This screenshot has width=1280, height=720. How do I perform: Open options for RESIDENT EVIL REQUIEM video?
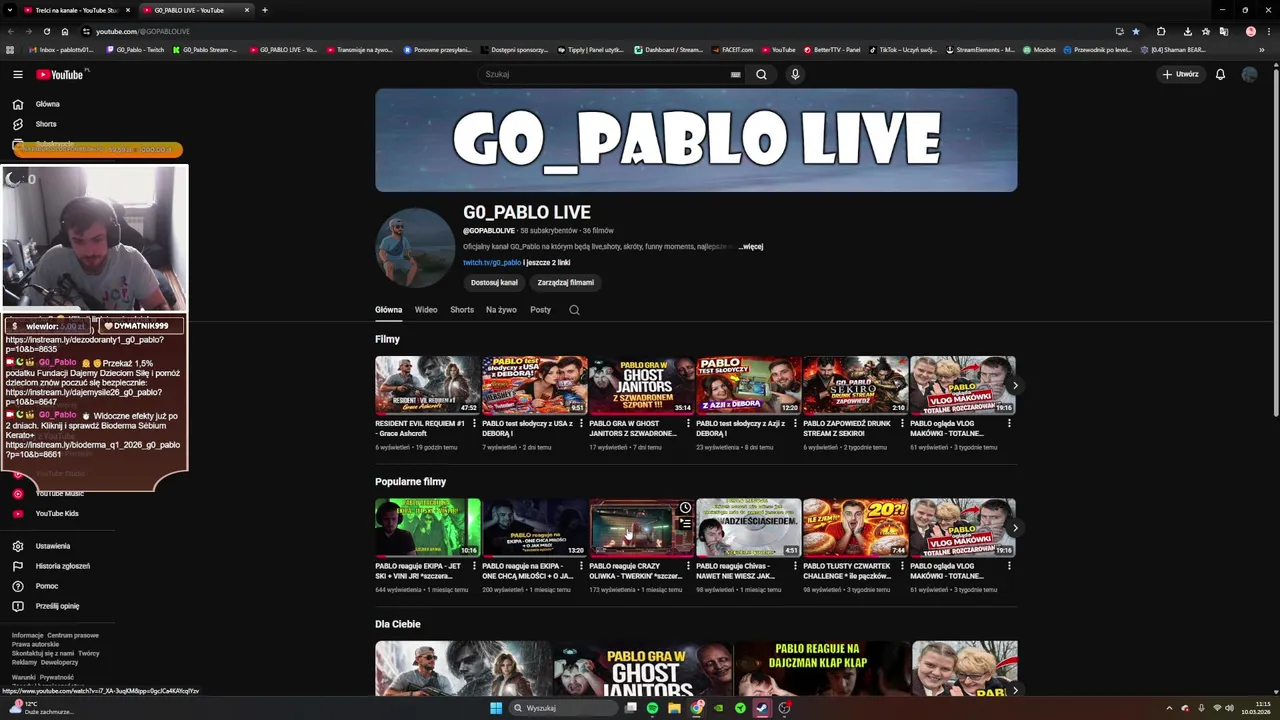pyautogui.click(x=475, y=424)
